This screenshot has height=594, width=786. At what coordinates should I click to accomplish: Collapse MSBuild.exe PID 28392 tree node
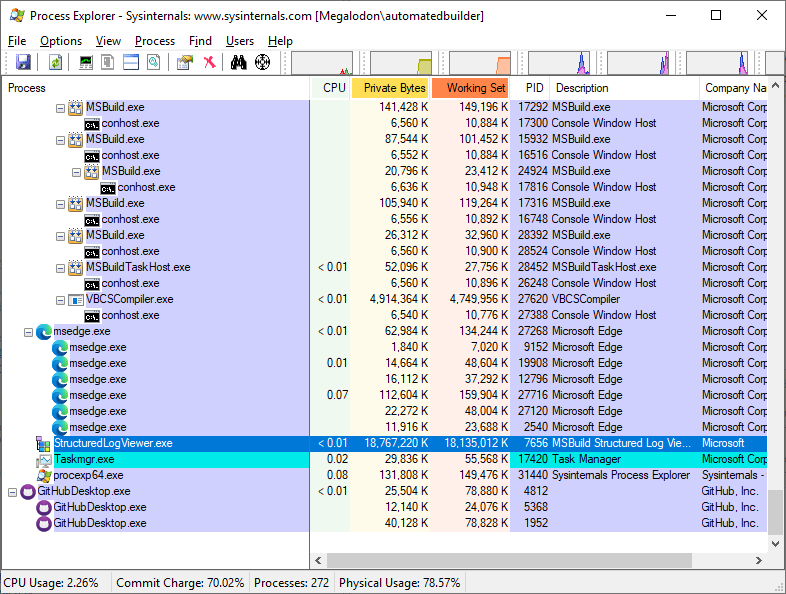click(x=60, y=236)
